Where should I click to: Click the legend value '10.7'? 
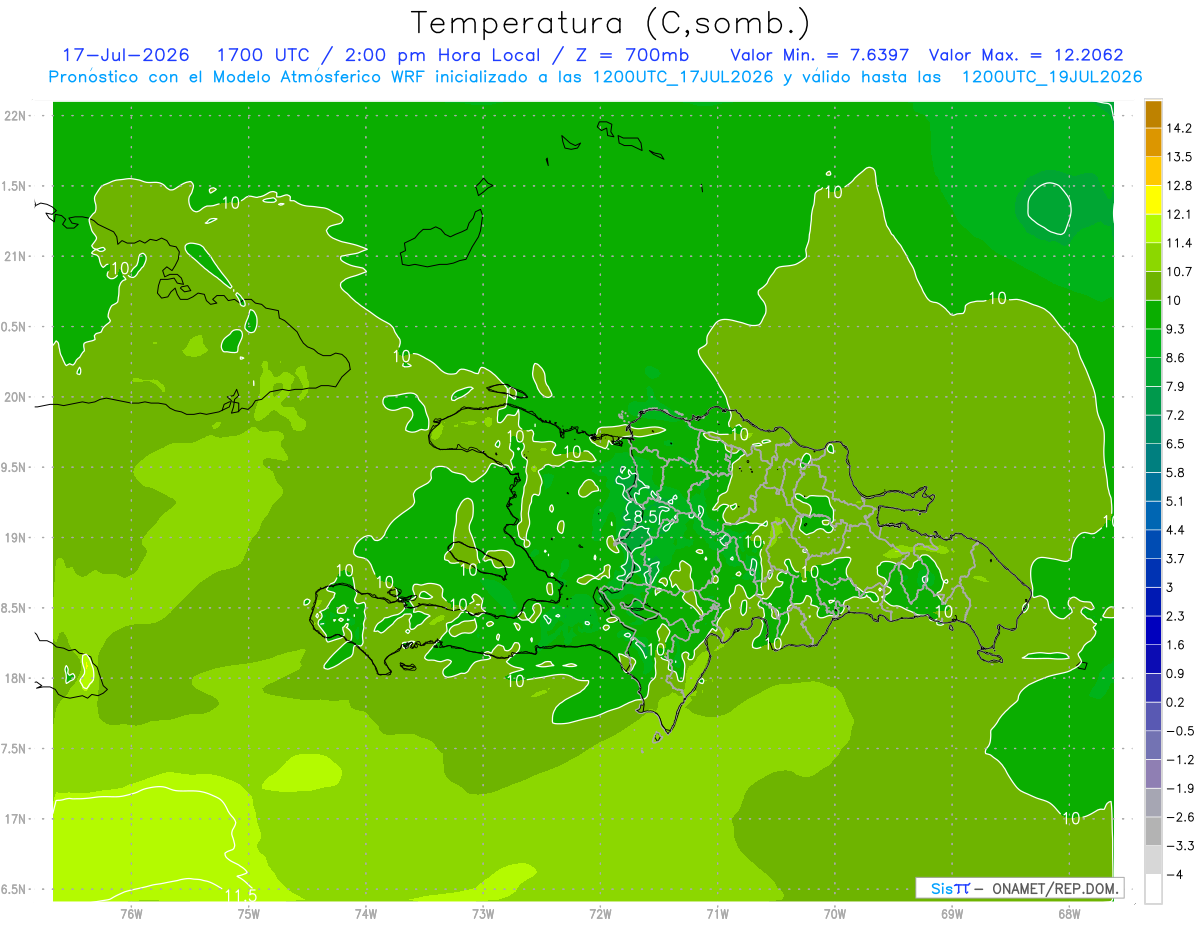1179,272
